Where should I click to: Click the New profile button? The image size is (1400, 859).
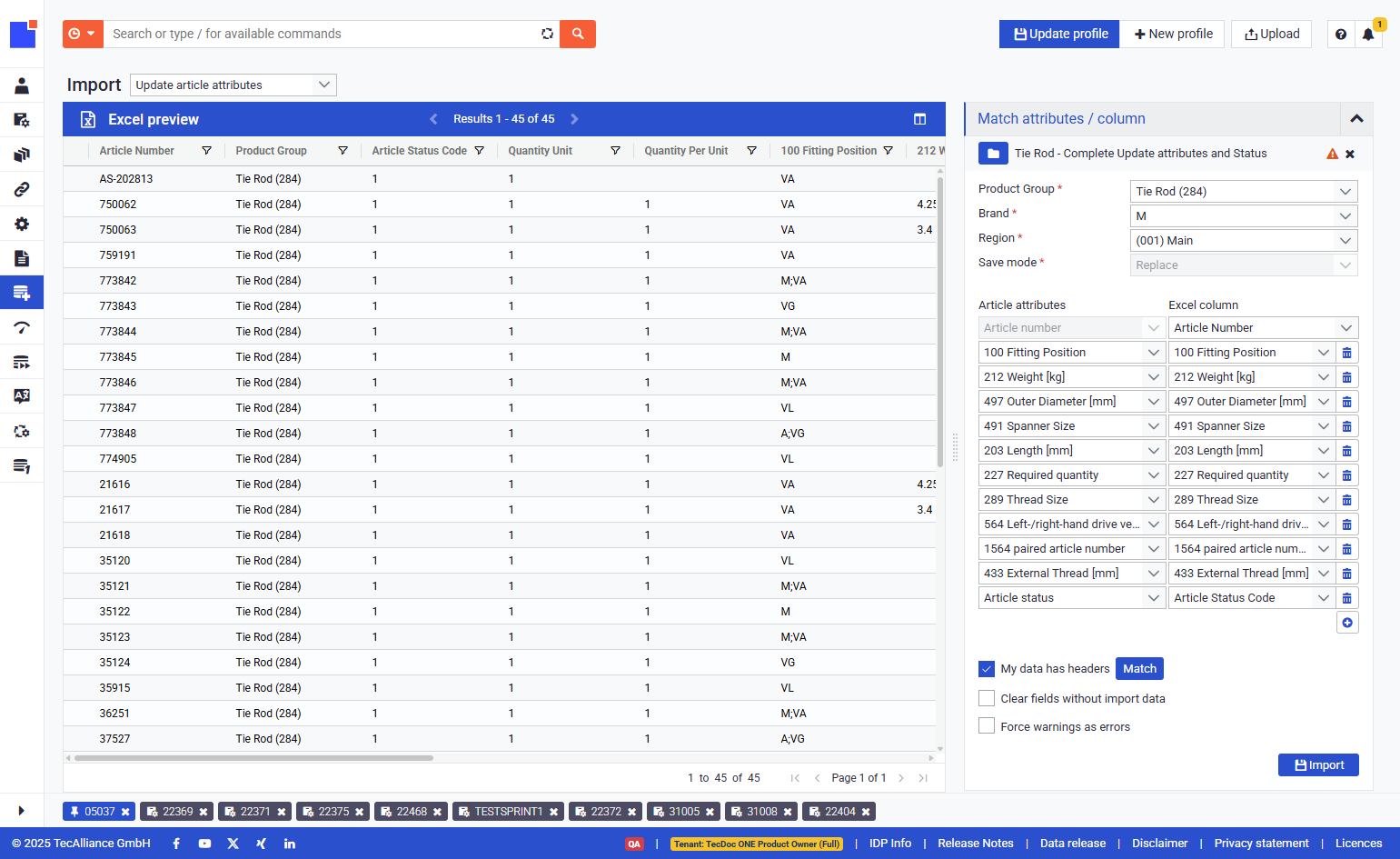click(x=1173, y=34)
